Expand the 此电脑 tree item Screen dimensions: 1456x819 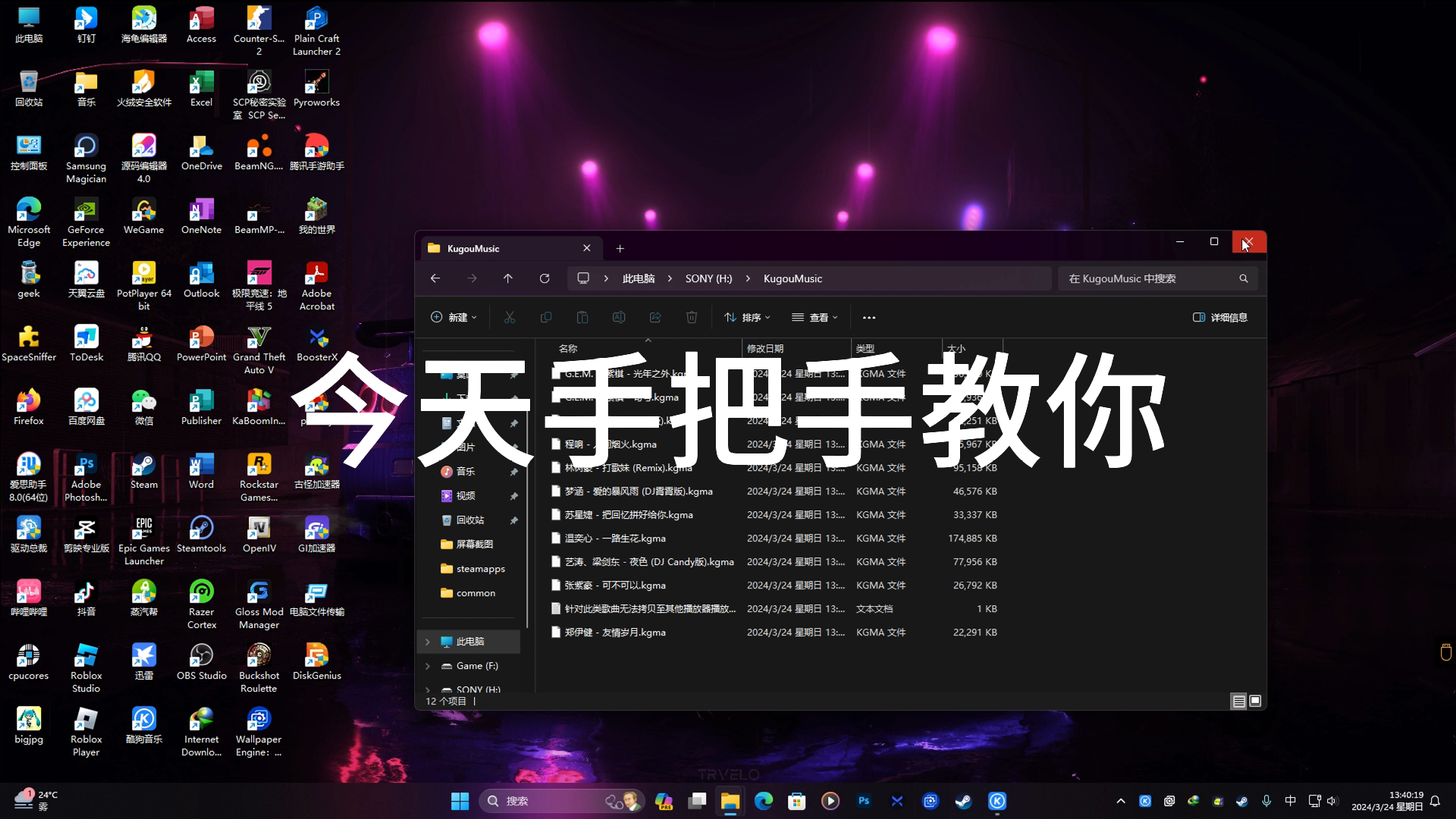[428, 641]
